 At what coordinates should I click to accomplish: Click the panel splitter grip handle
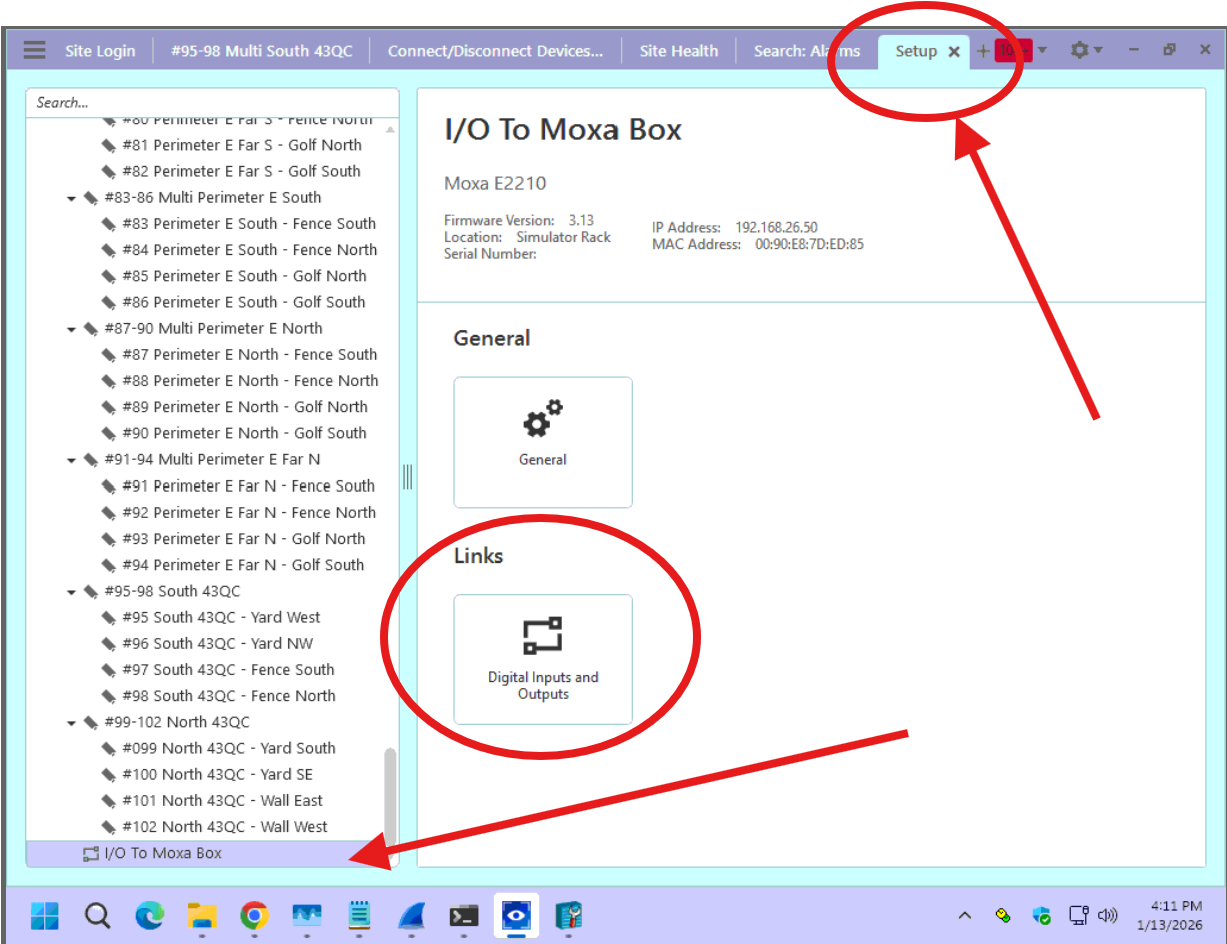(x=407, y=476)
